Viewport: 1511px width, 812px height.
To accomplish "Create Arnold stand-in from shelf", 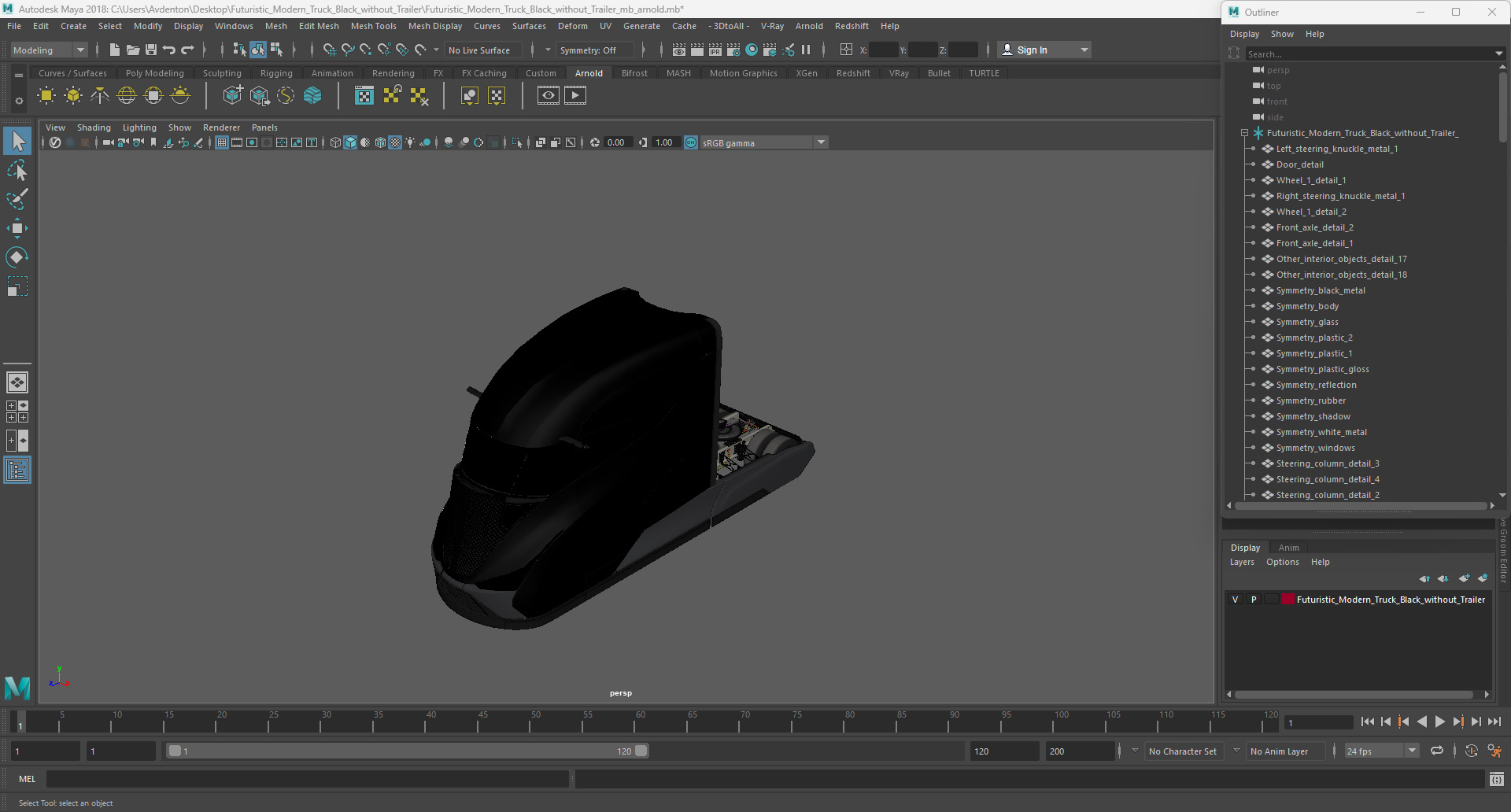I will (x=233, y=96).
